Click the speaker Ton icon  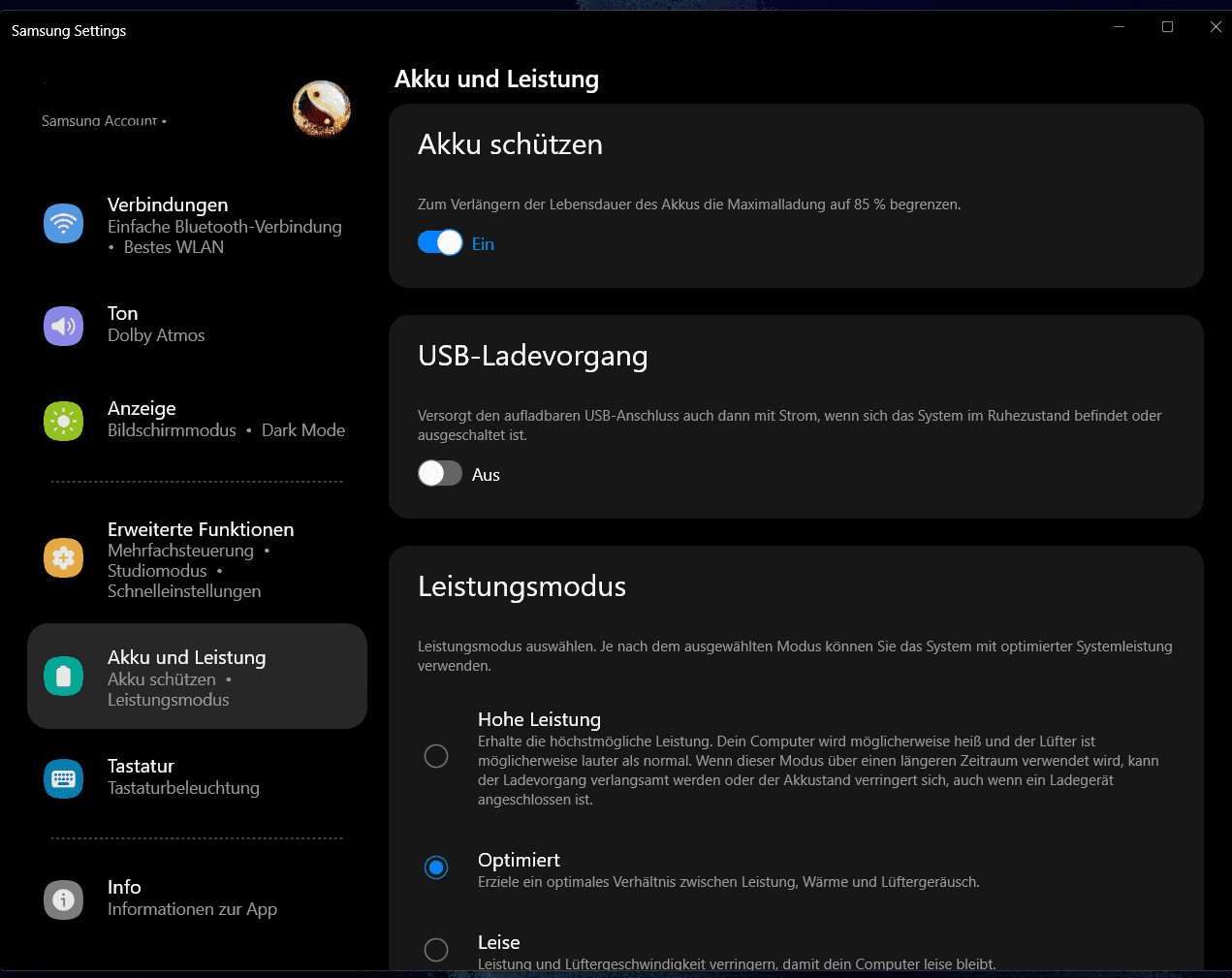(x=64, y=326)
